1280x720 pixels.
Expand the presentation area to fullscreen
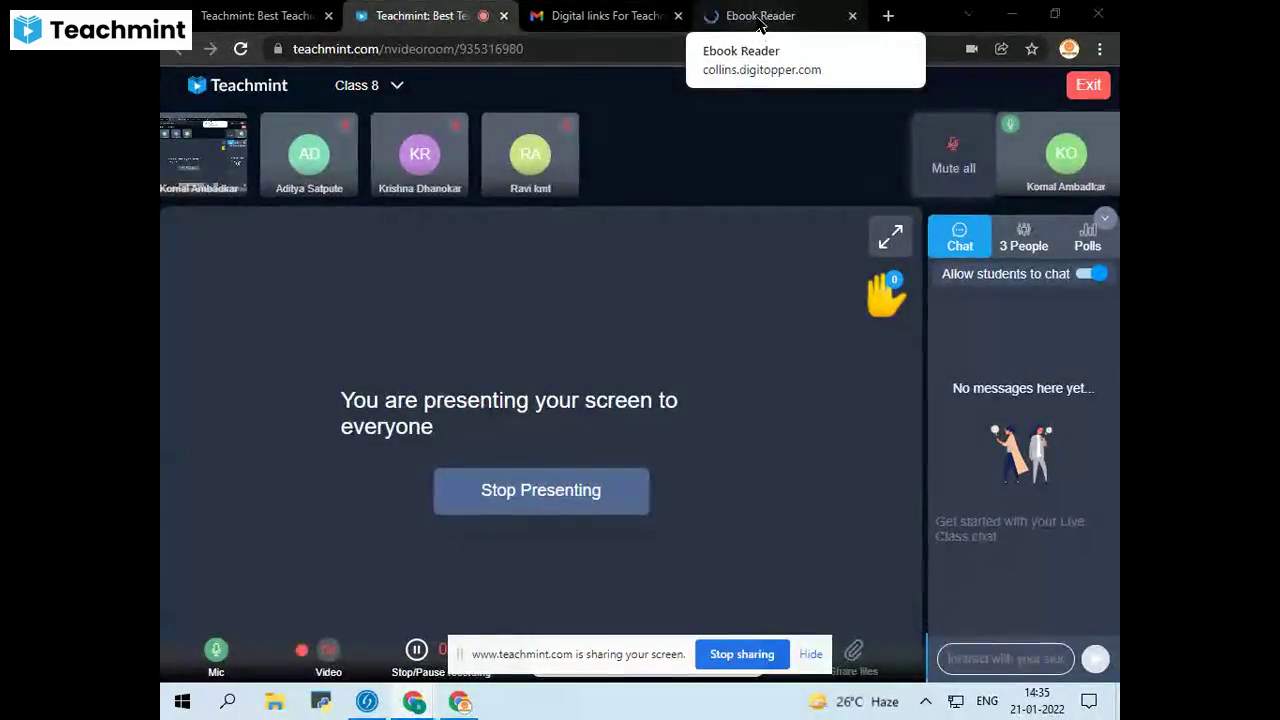click(x=890, y=237)
